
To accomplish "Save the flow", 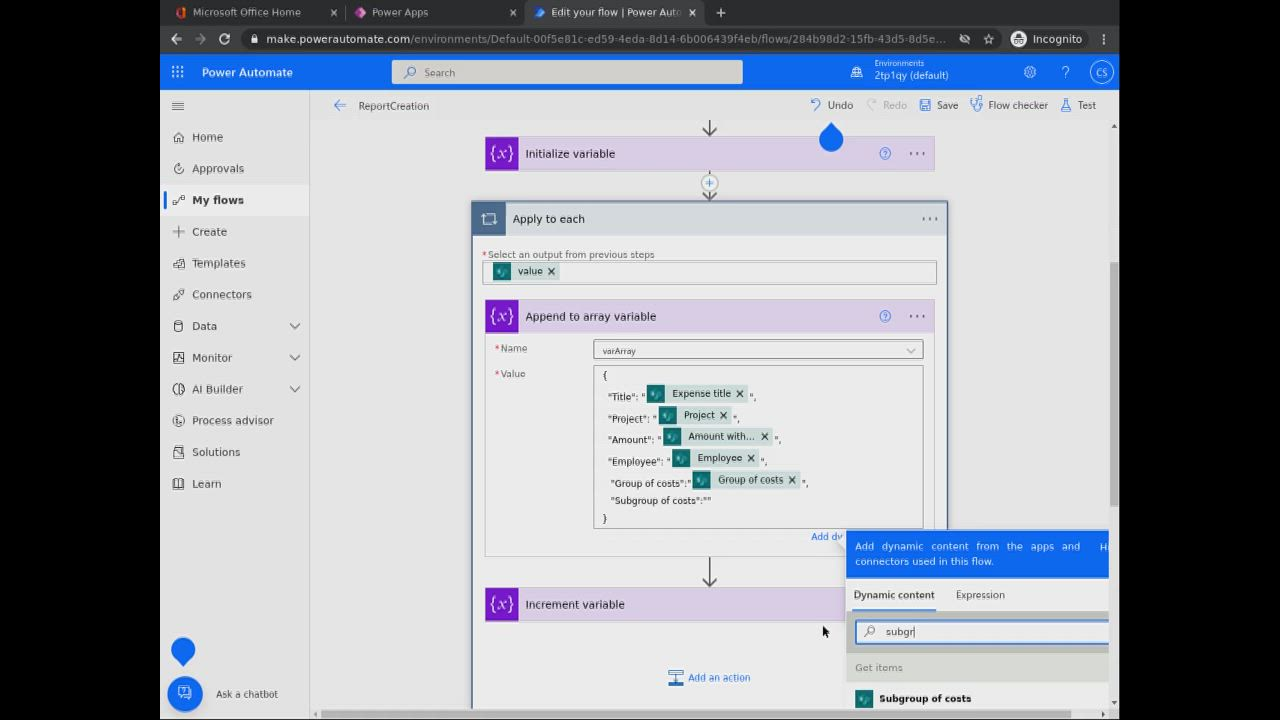I will (x=938, y=105).
